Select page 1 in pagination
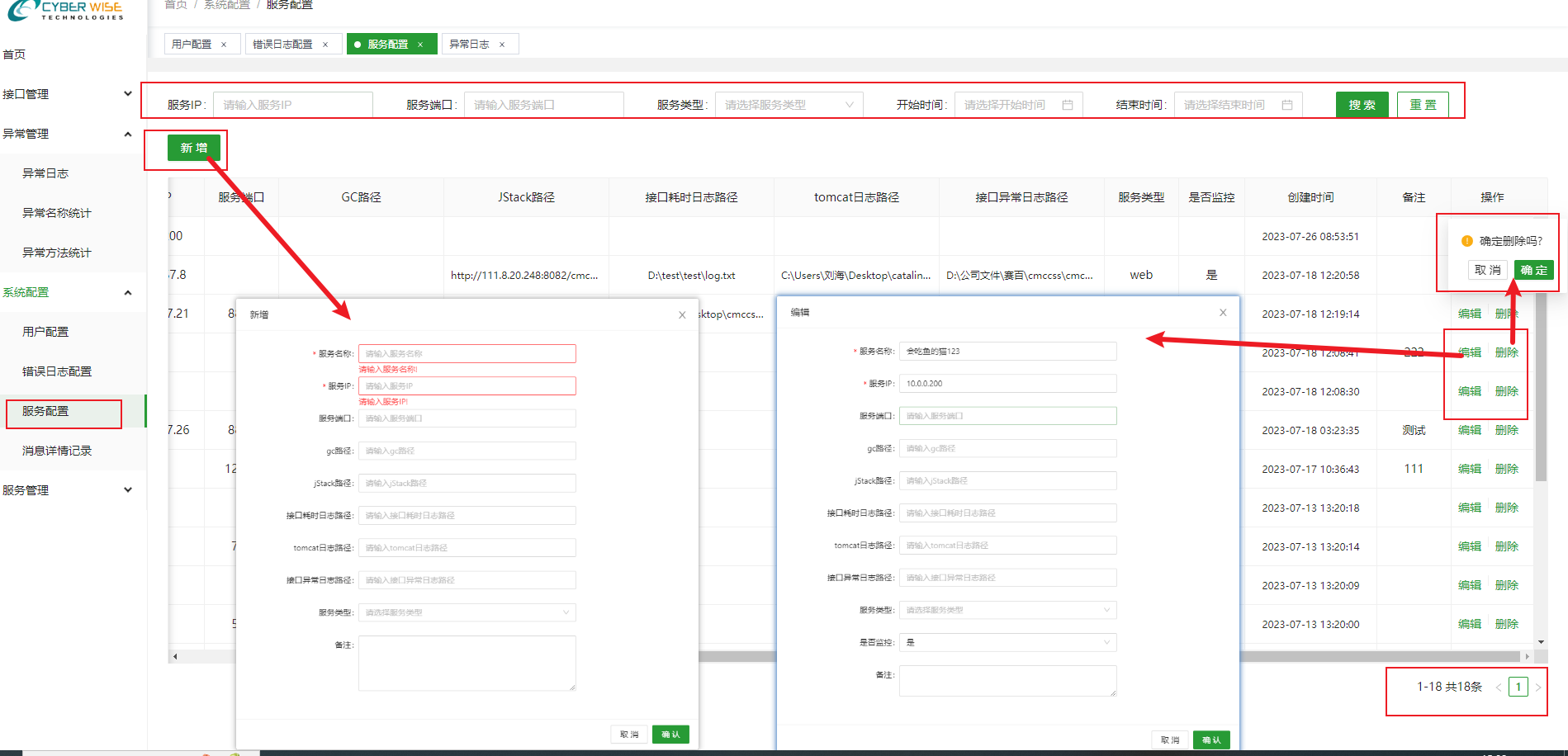The image size is (1568, 756). coord(1518,687)
